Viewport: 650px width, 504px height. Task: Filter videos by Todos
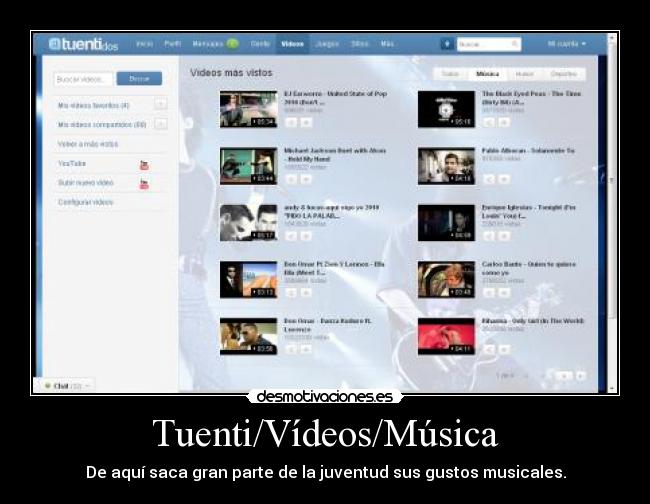point(450,74)
